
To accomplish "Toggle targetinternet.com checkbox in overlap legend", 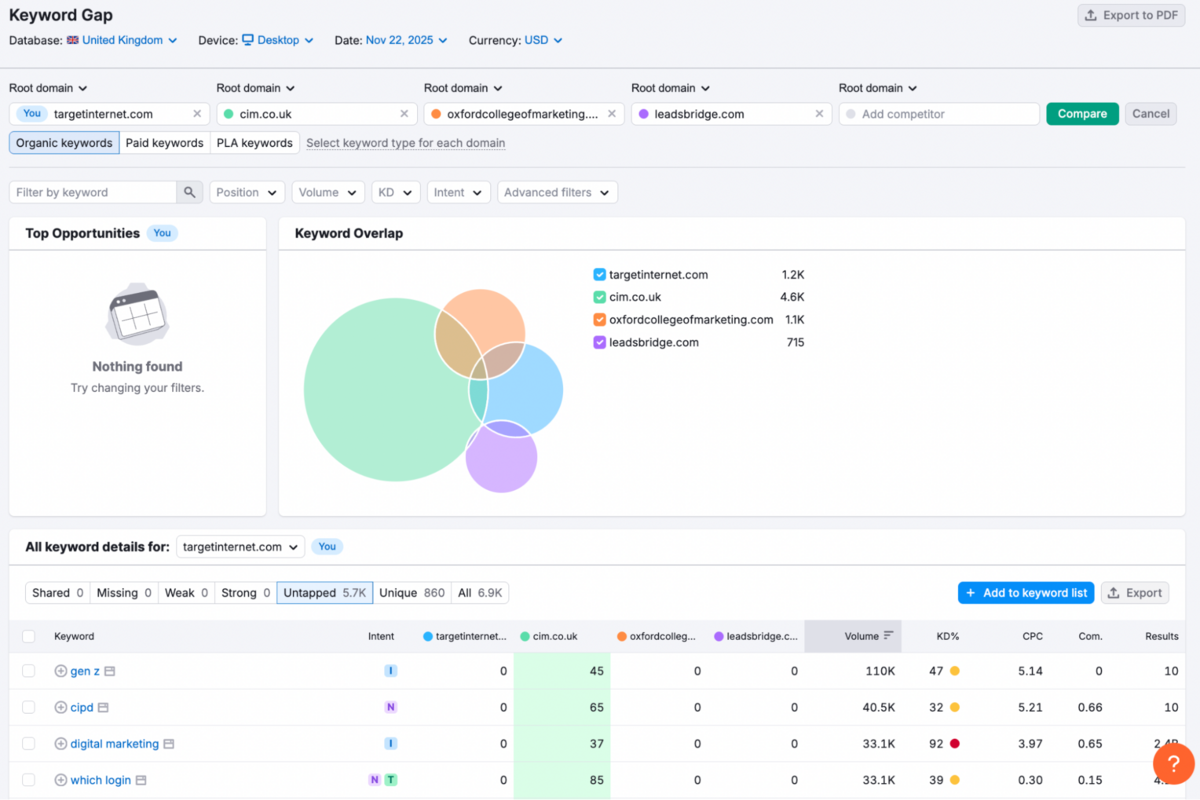I will click(x=599, y=274).
